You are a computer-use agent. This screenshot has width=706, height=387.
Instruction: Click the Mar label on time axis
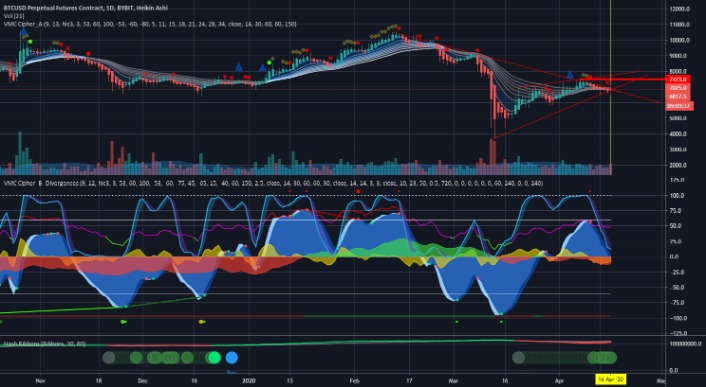coord(454,381)
